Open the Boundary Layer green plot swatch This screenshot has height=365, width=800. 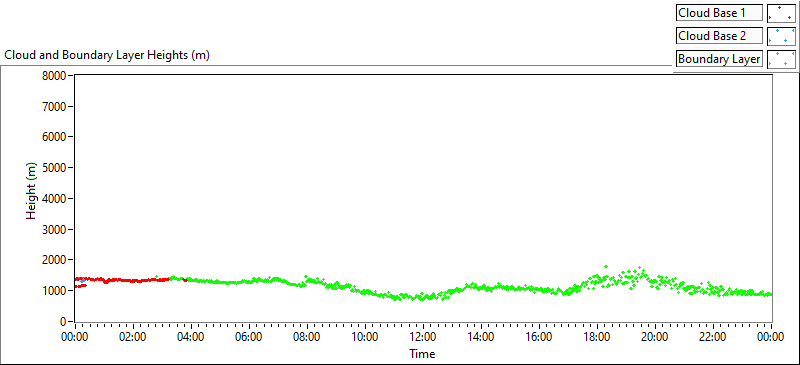tap(781, 59)
